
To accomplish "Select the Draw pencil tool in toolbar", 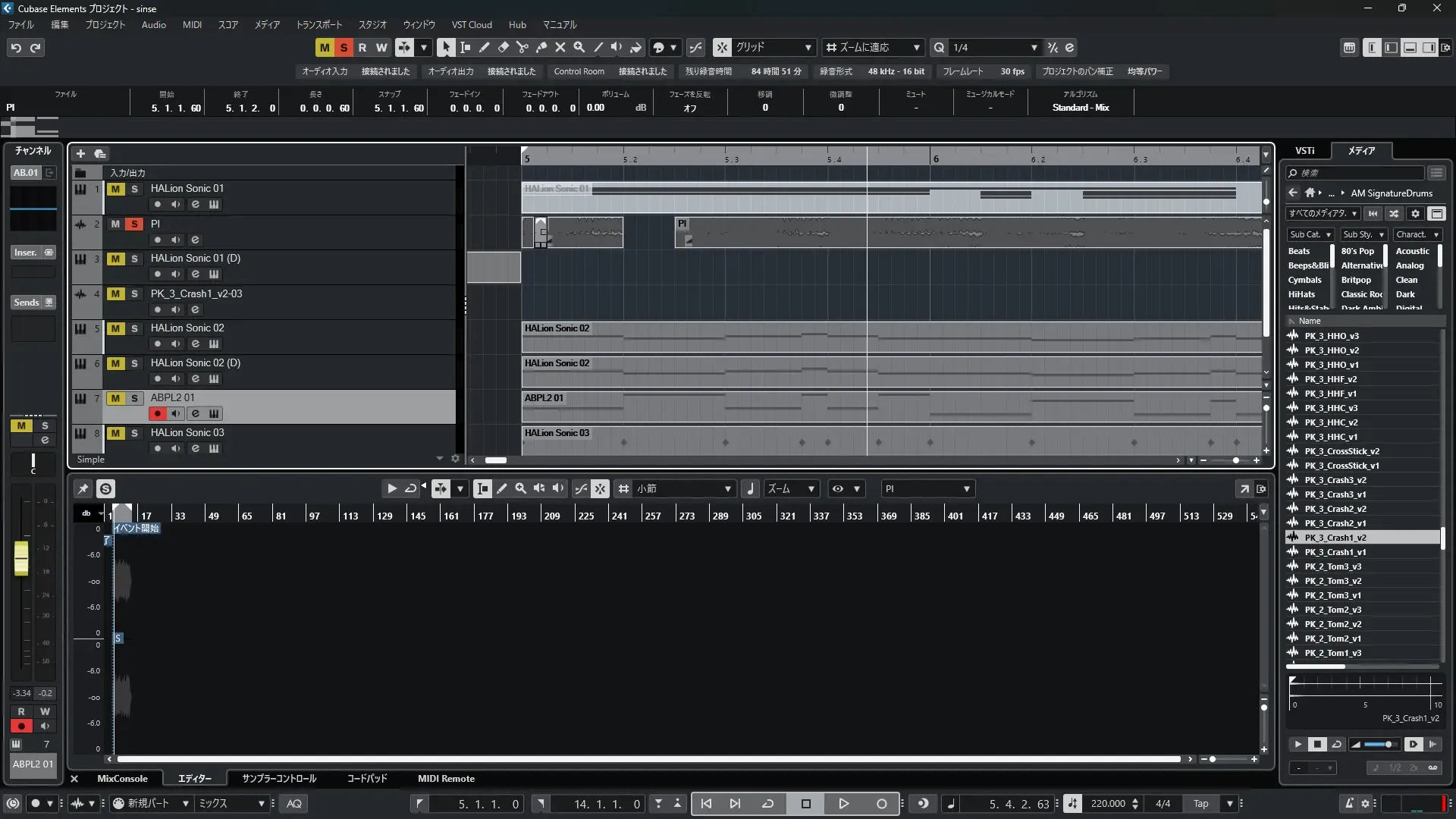I will (x=484, y=47).
